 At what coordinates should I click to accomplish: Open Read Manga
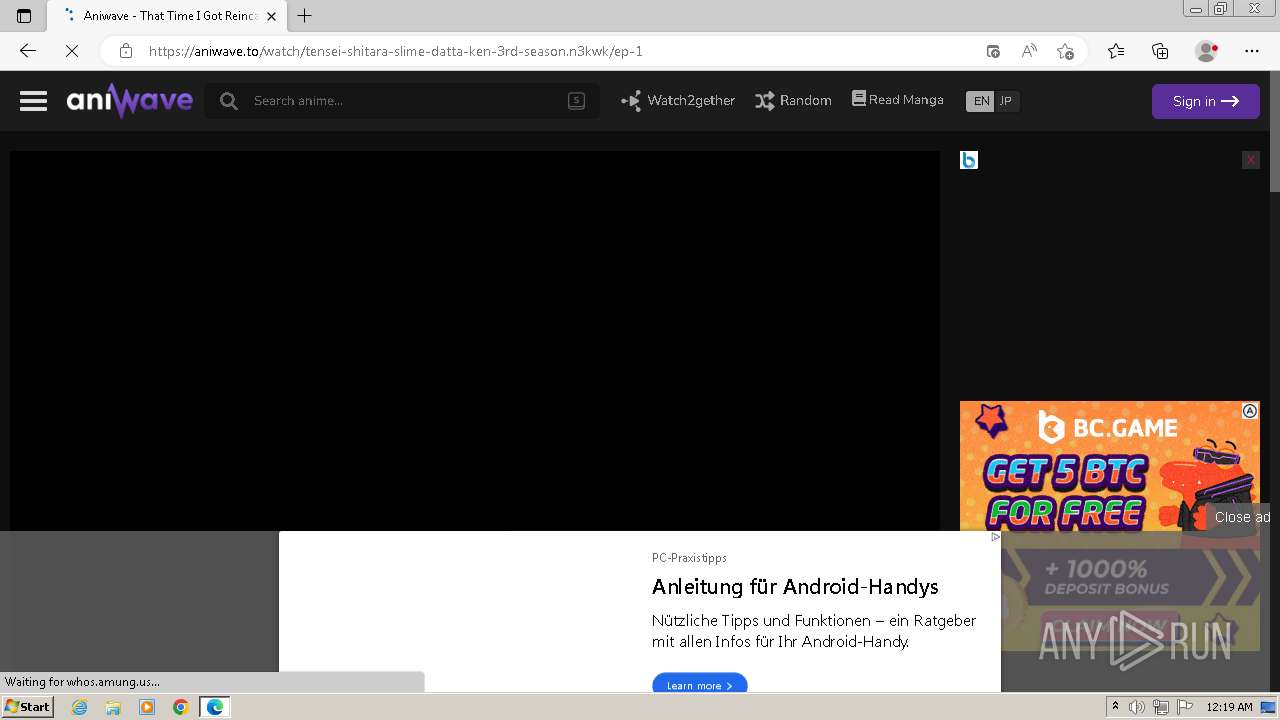pos(897,100)
